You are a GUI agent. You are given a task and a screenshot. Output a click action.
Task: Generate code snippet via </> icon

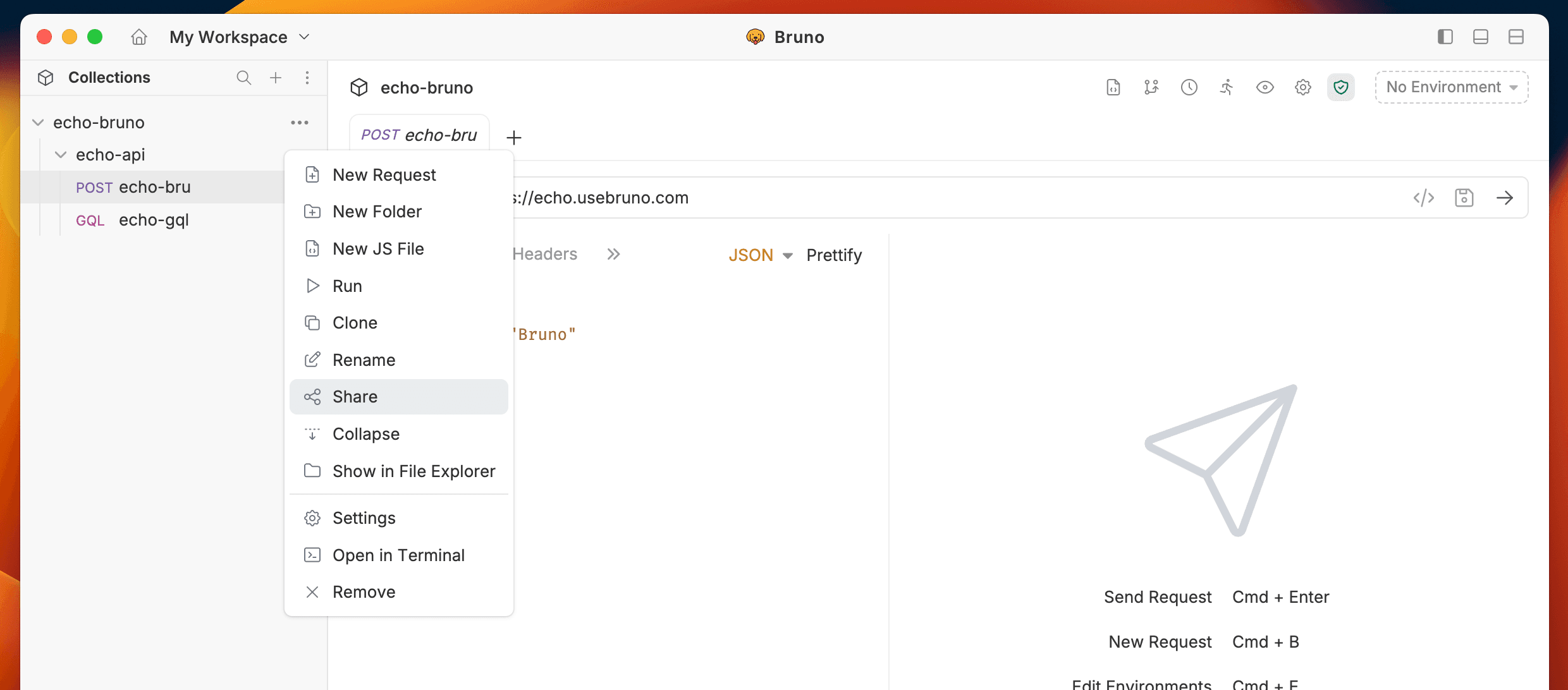1424,197
